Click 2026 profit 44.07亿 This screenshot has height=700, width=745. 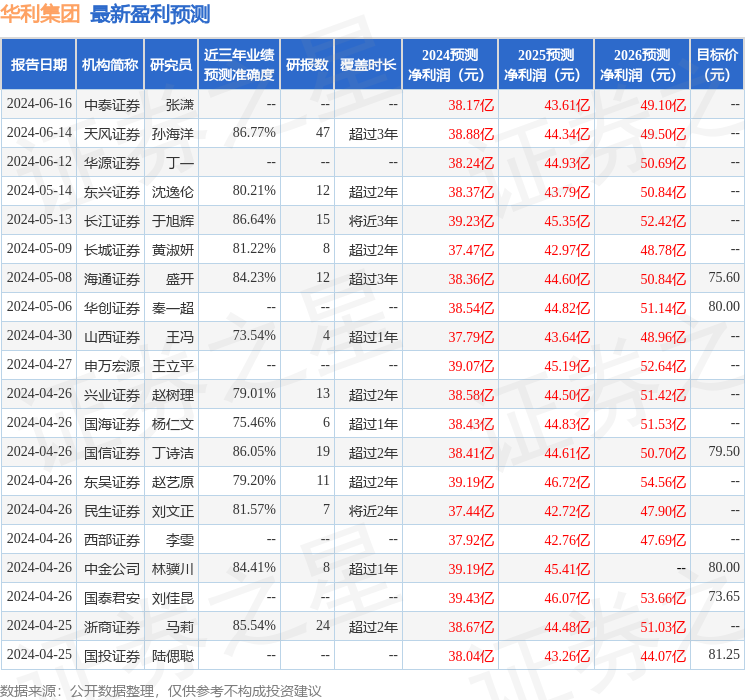(x=663, y=656)
